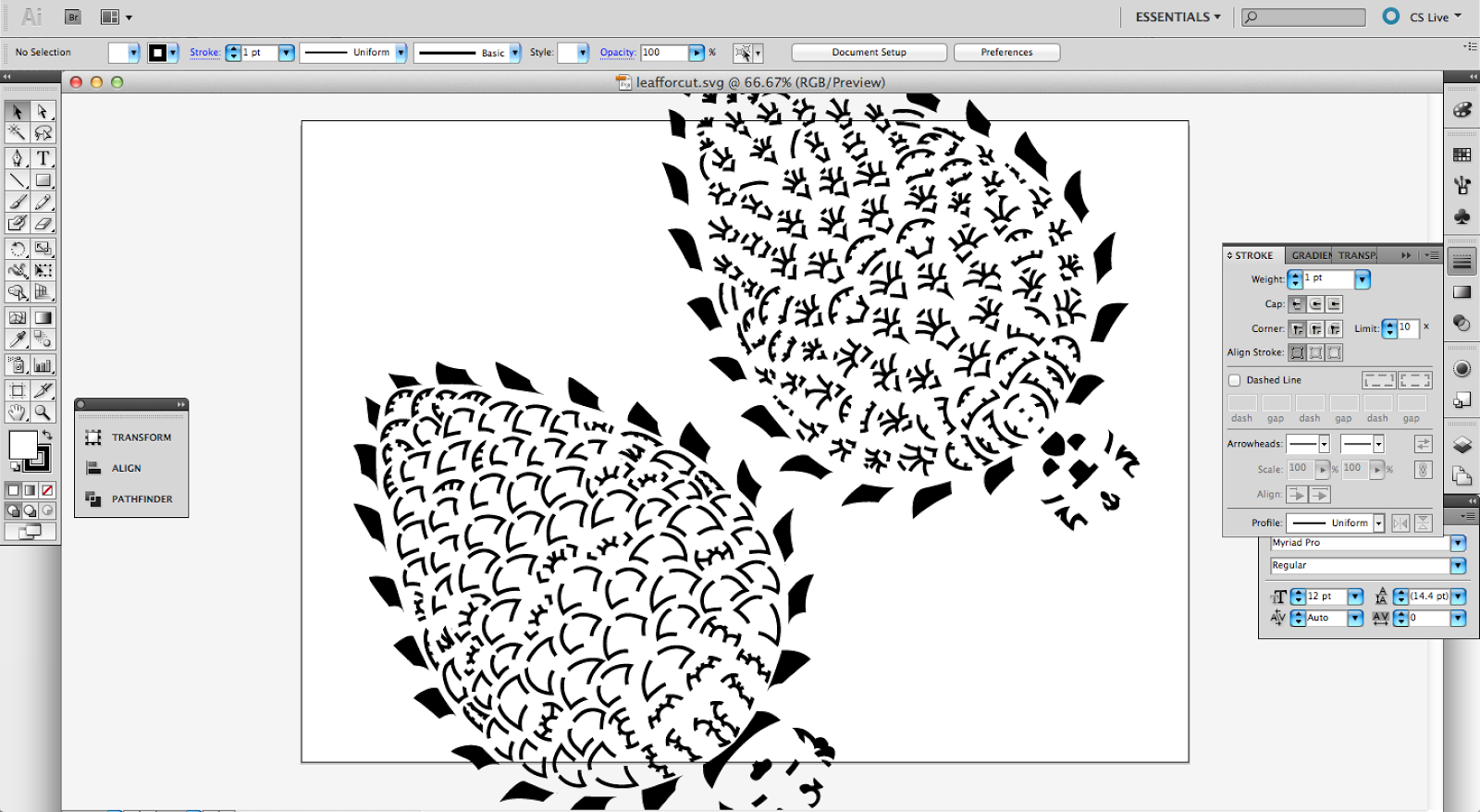
Task: Toggle round cap for stroke
Action: [x=1315, y=304]
